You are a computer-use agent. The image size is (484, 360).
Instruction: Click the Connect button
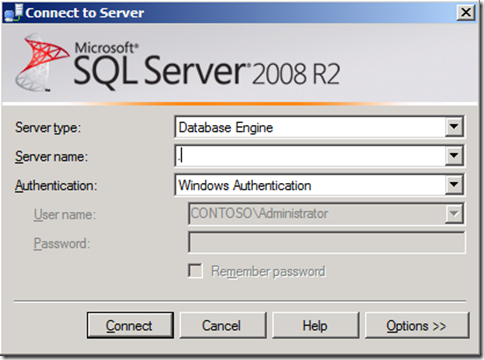[x=130, y=325]
